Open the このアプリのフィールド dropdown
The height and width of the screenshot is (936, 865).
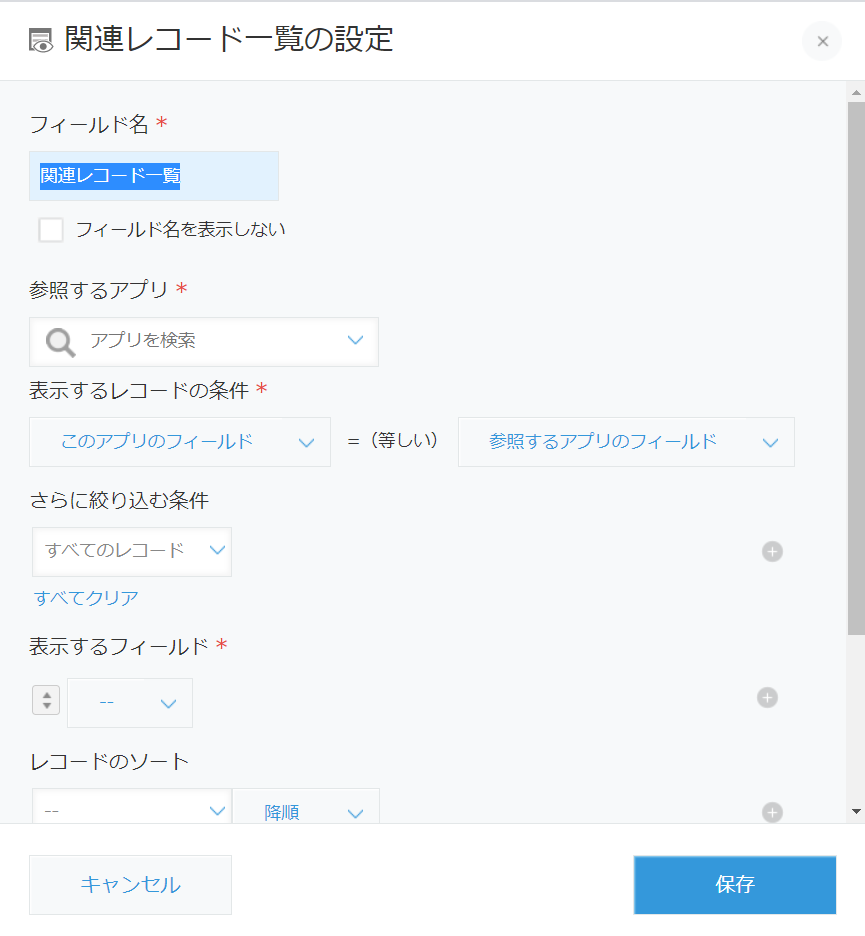[180, 442]
